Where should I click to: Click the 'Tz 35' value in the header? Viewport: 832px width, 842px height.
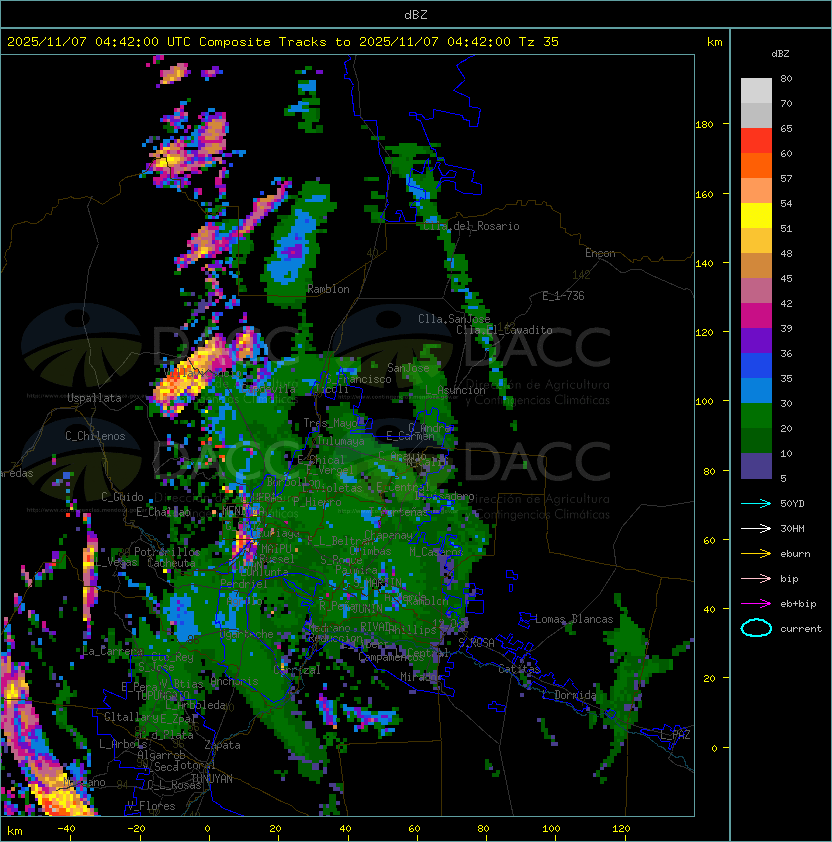tap(539, 42)
